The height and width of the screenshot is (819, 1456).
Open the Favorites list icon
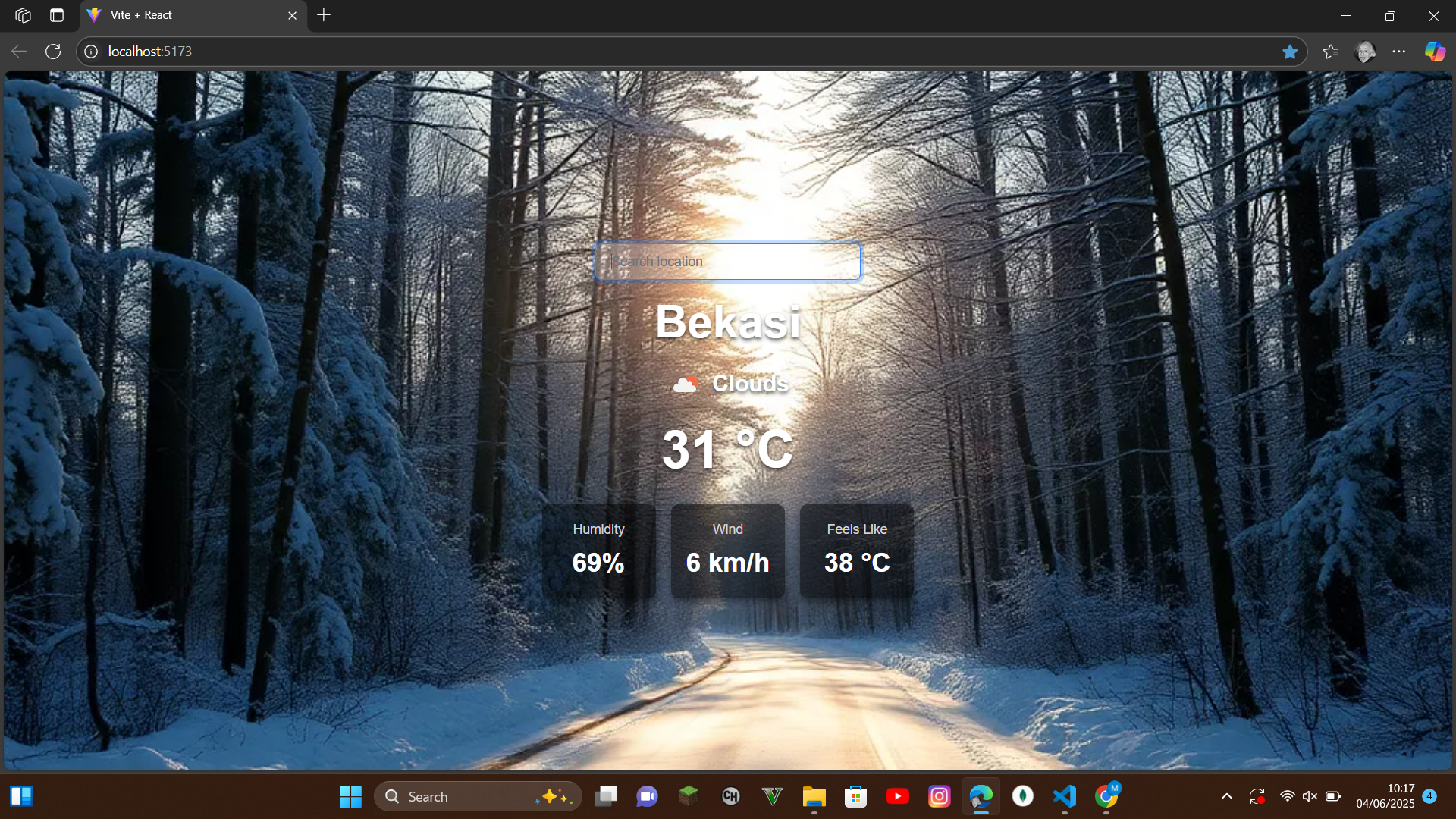[1331, 52]
